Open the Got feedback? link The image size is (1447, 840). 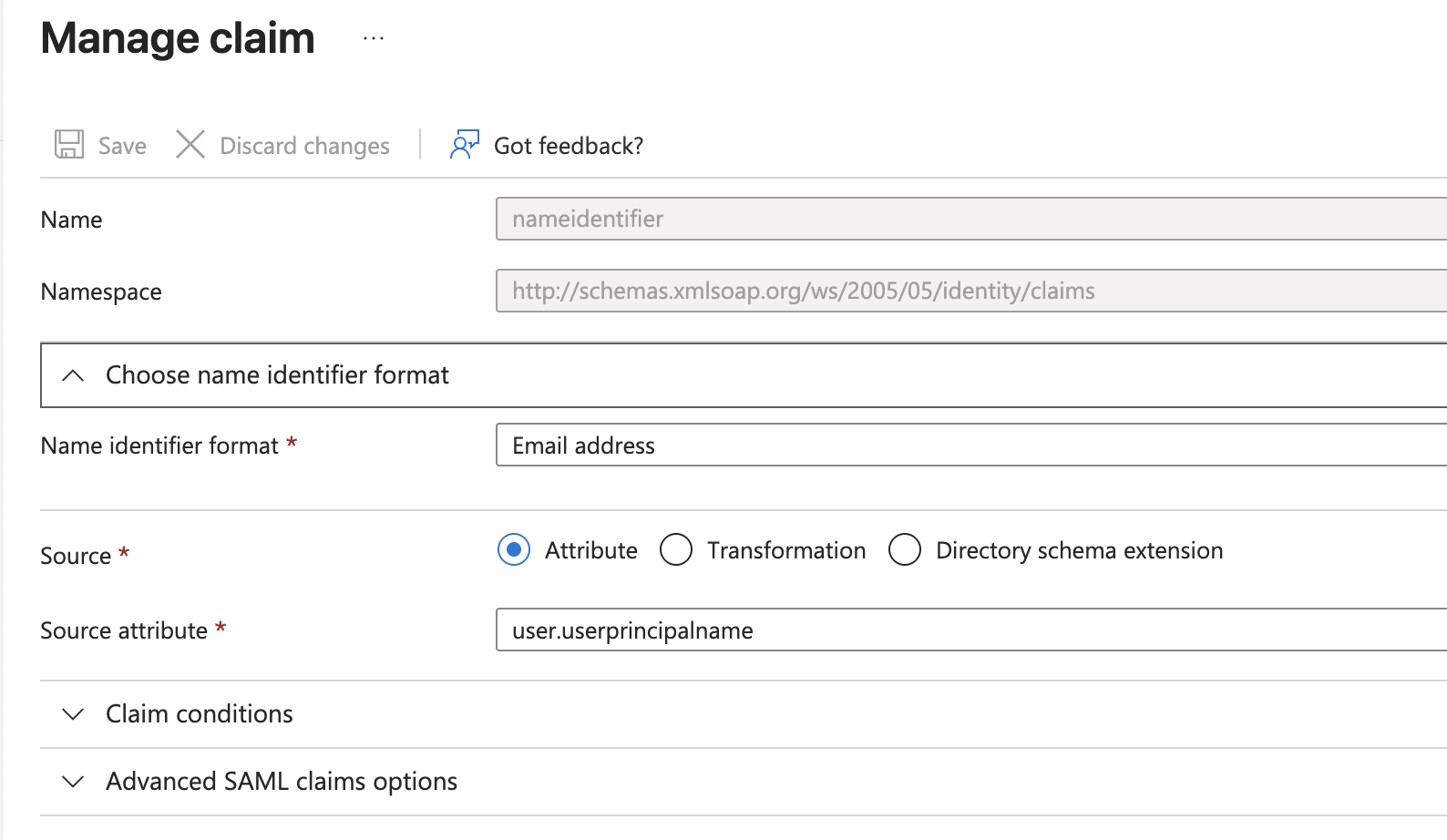coord(569,146)
